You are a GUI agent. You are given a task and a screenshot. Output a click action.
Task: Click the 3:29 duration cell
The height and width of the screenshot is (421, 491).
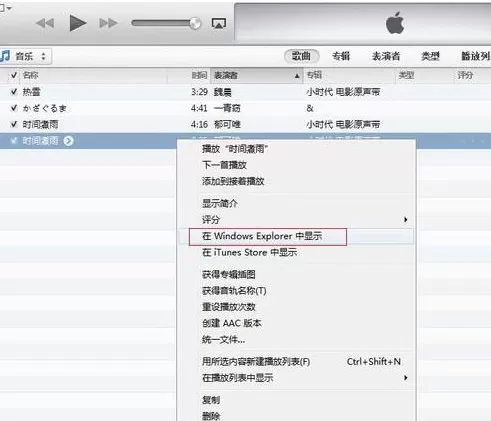tap(199, 92)
